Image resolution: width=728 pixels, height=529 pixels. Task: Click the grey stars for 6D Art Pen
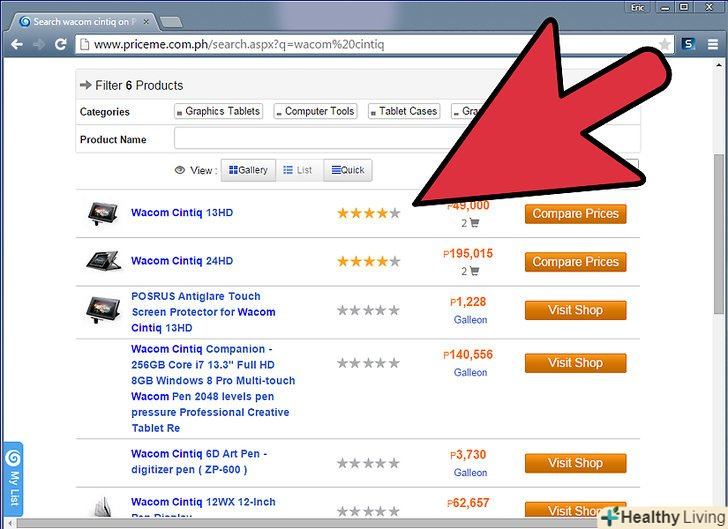pyautogui.click(x=369, y=463)
